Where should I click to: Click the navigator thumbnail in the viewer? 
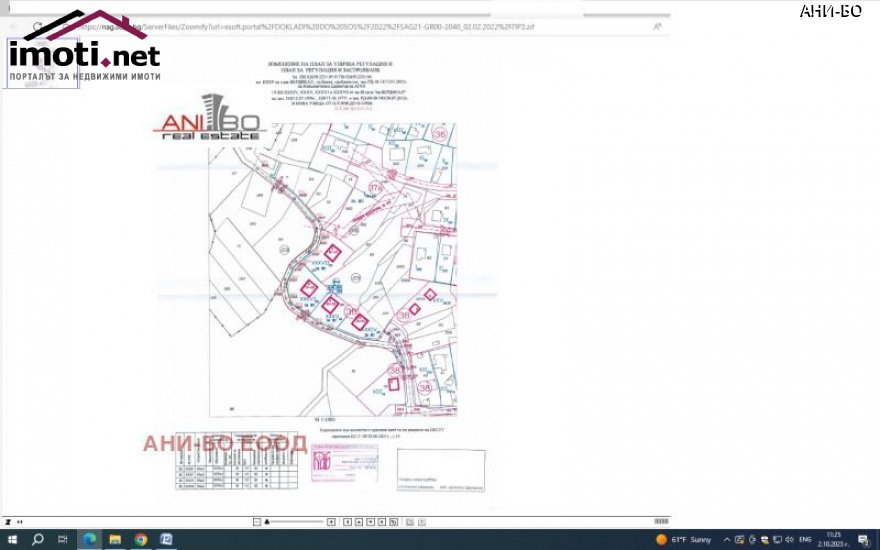click(43, 63)
